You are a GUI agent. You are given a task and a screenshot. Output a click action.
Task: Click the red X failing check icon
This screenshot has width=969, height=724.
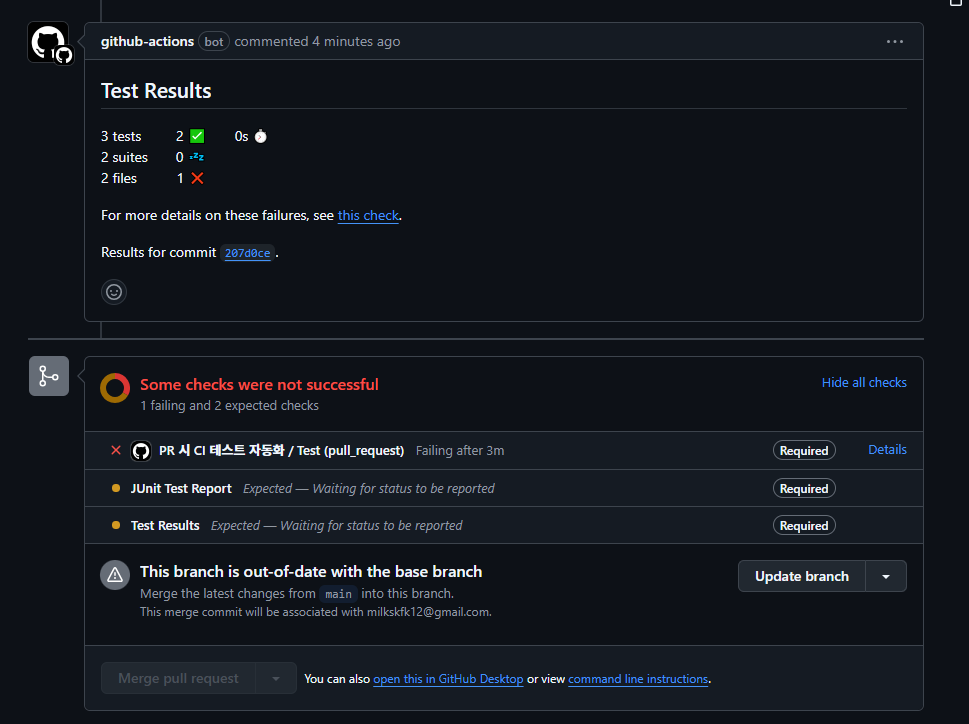click(x=116, y=450)
